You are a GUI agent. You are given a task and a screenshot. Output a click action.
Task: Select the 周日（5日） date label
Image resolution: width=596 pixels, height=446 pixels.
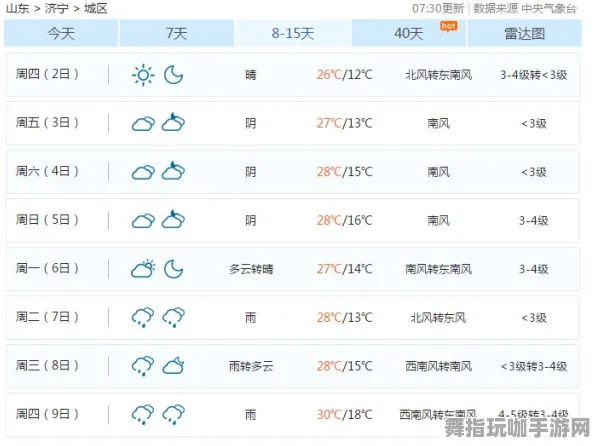(47, 219)
